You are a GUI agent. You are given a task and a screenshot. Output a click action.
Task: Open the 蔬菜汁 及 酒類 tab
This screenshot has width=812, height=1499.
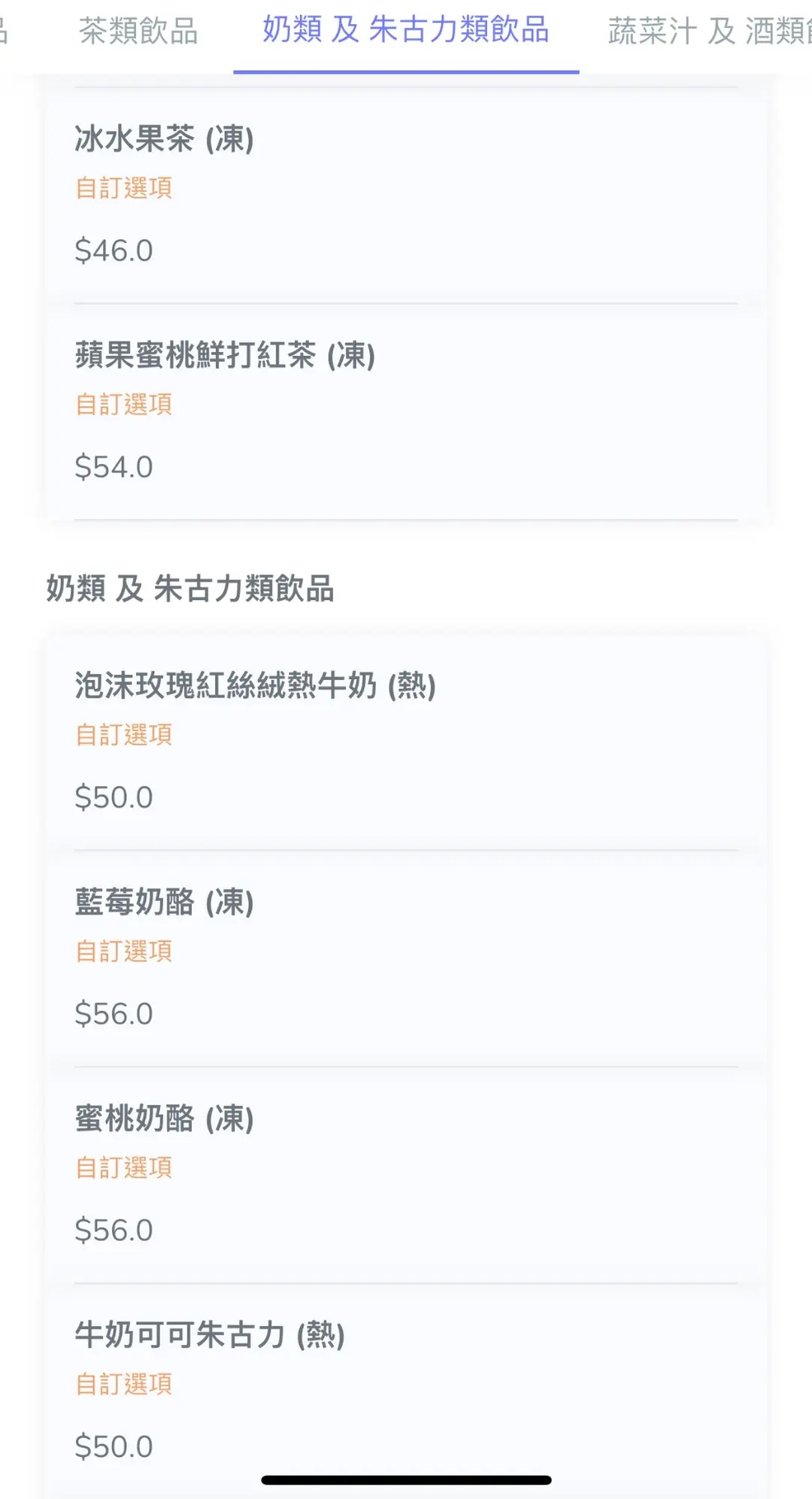(708, 32)
